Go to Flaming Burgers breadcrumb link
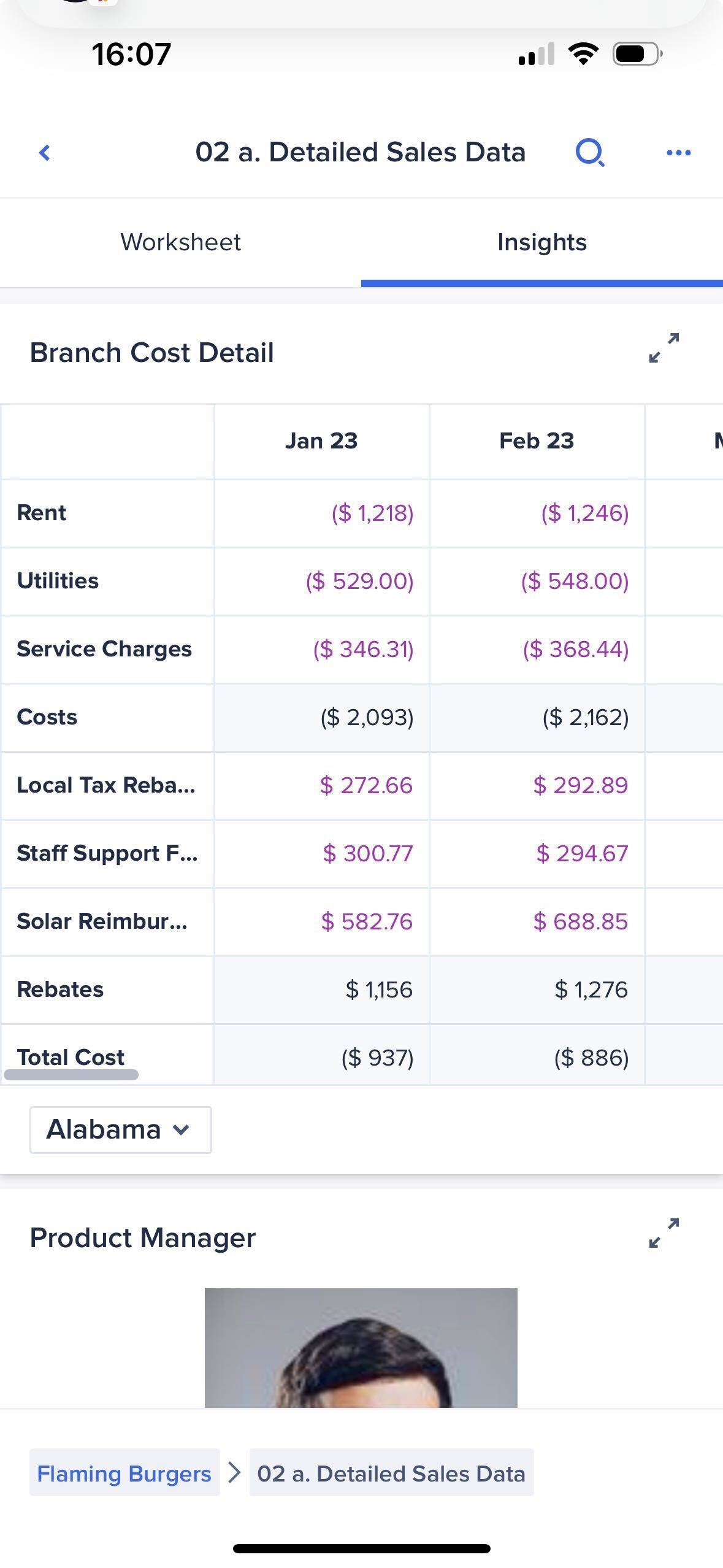723x1568 pixels. point(124,1474)
